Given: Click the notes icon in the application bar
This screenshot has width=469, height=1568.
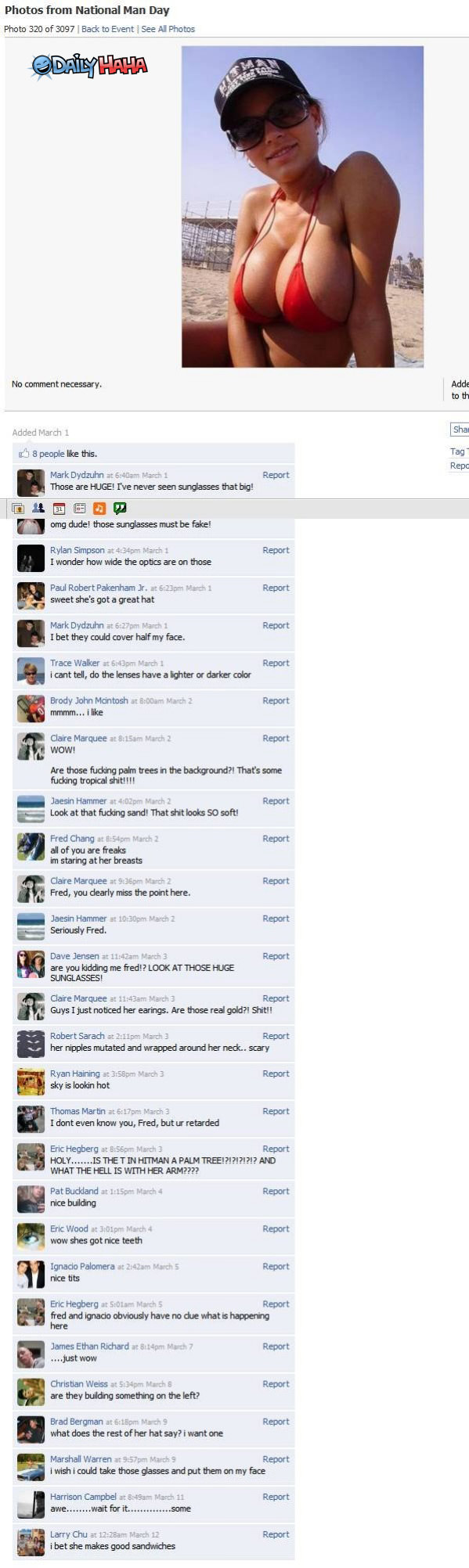Looking at the screenshot, I should coord(79,508).
